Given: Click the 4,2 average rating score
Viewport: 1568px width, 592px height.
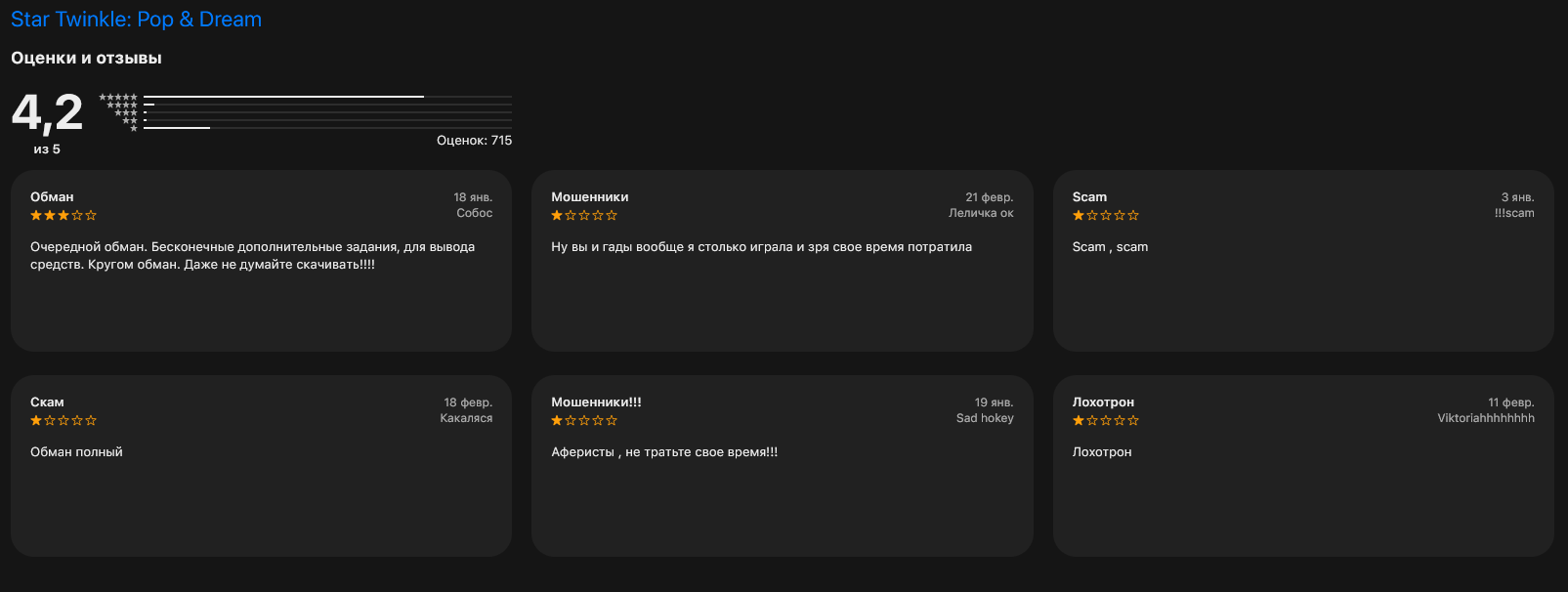Looking at the screenshot, I should coord(47,112).
